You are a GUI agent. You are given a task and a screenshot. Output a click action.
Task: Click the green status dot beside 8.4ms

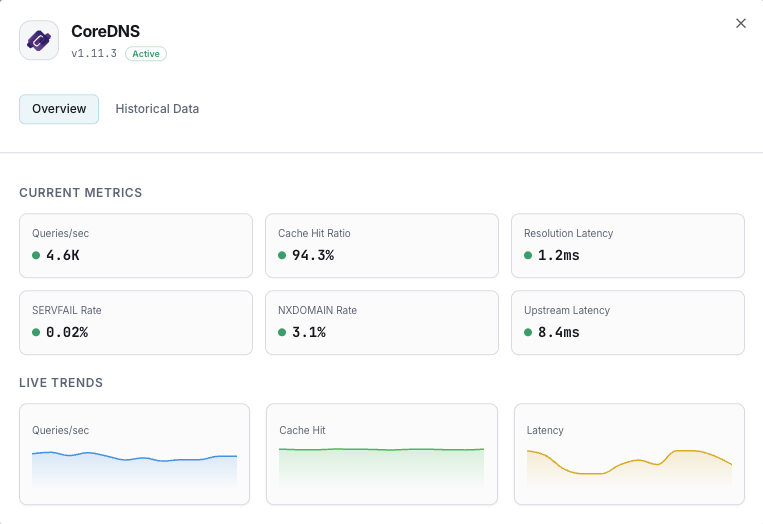(528, 332)
